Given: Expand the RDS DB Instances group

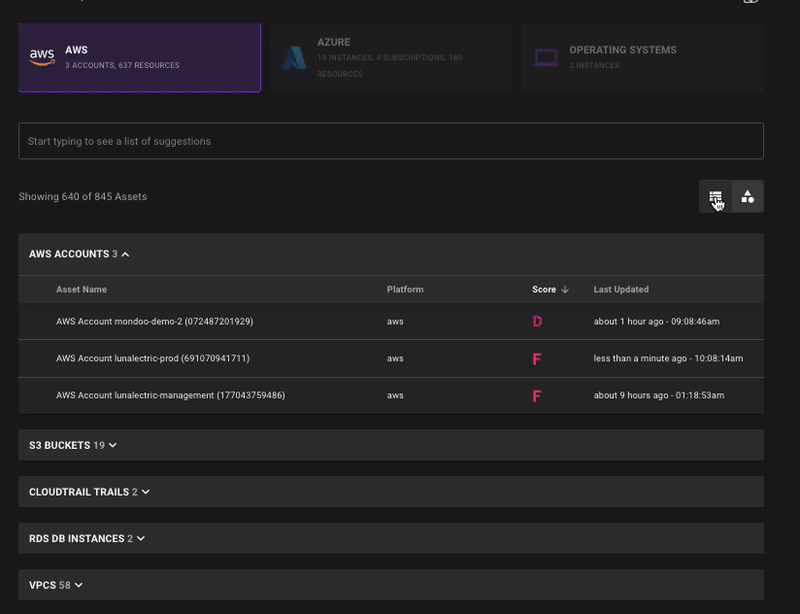Looking at the screenshot, I should coord(141,539).
